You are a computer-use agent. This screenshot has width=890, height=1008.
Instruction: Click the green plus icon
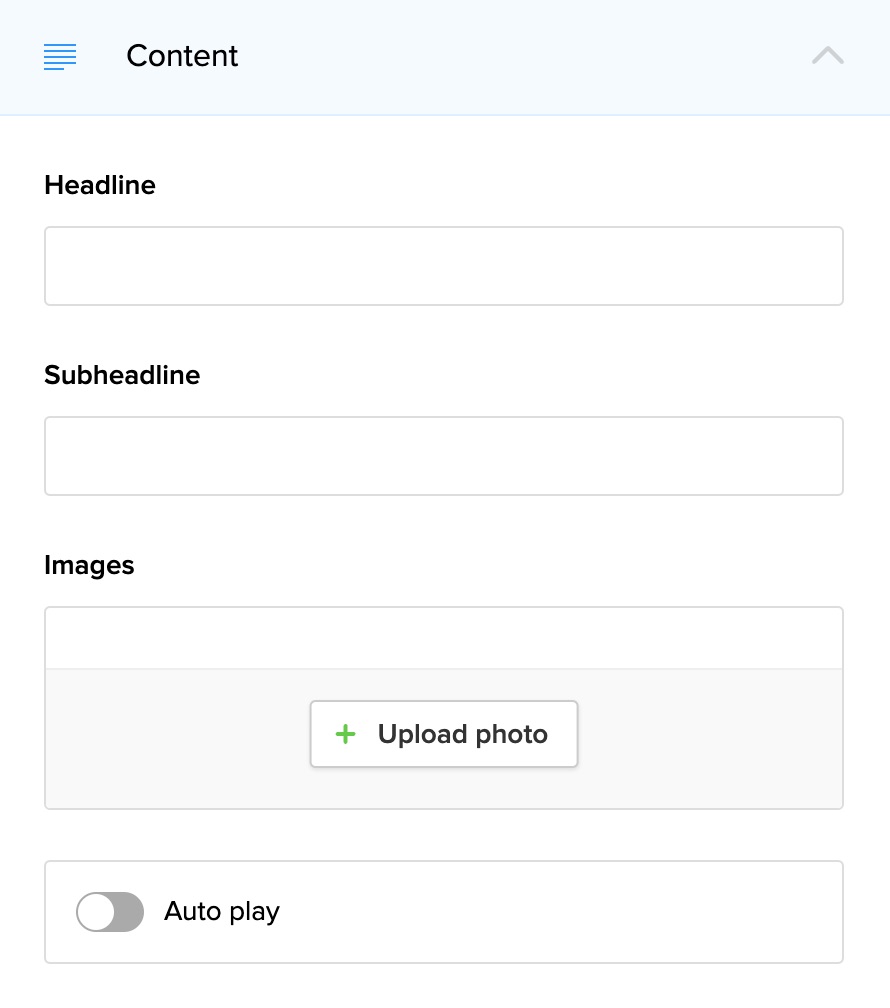point(345,735)
